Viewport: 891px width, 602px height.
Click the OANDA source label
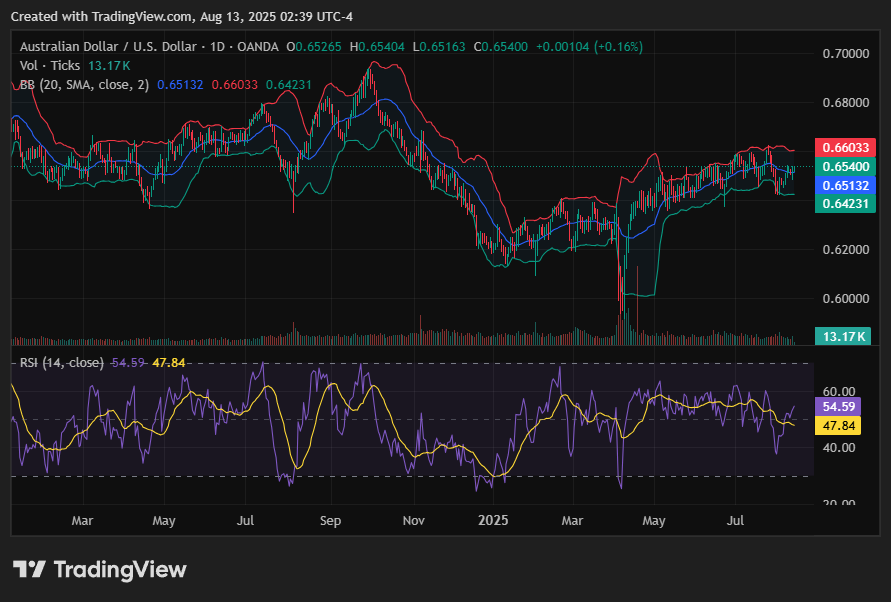click(x=257, y=47)
